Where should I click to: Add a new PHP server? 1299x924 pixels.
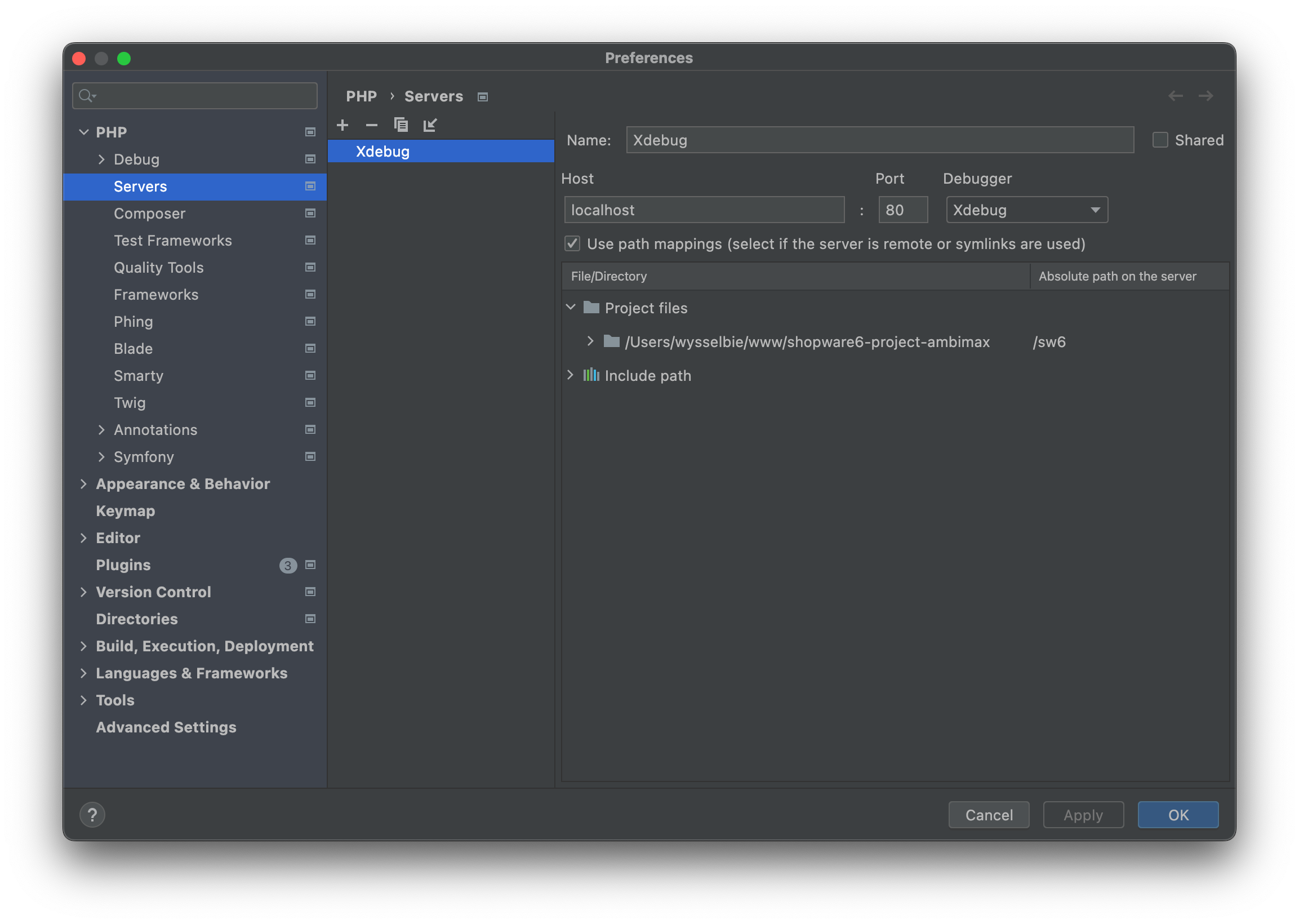(342, 125)
